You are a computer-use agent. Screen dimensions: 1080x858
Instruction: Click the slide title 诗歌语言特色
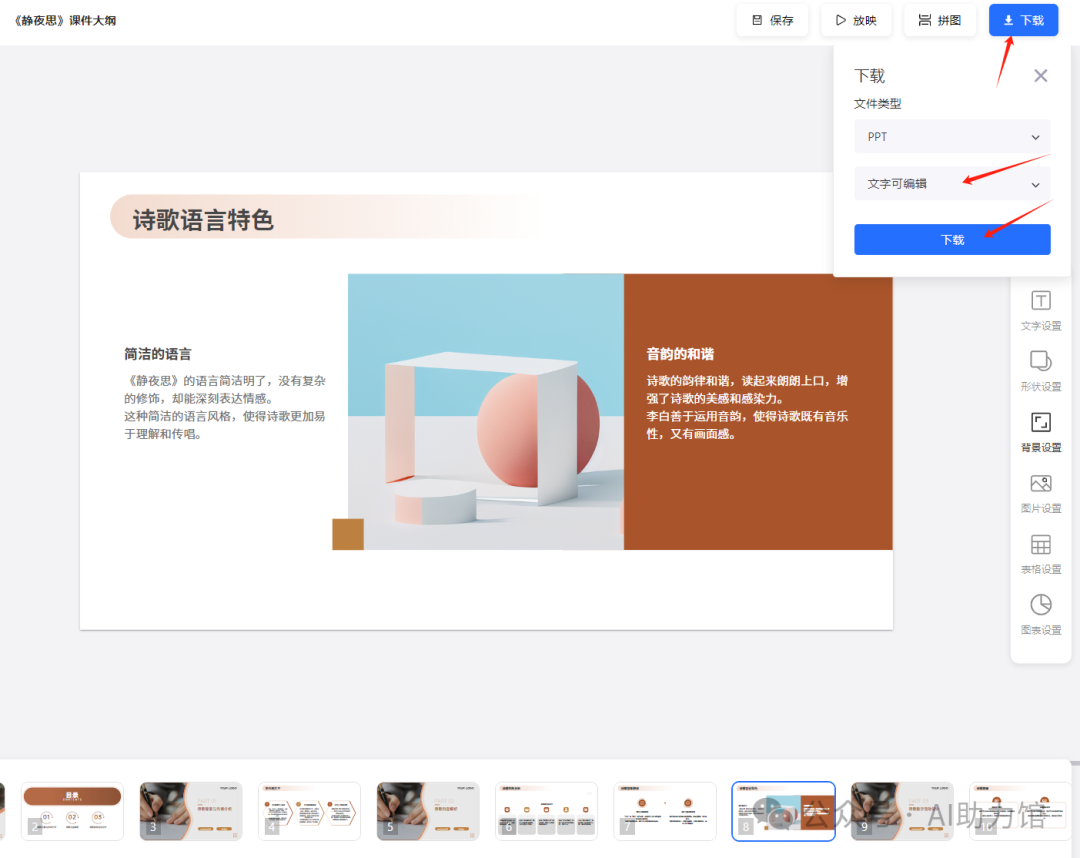click(x=203, y=220)
